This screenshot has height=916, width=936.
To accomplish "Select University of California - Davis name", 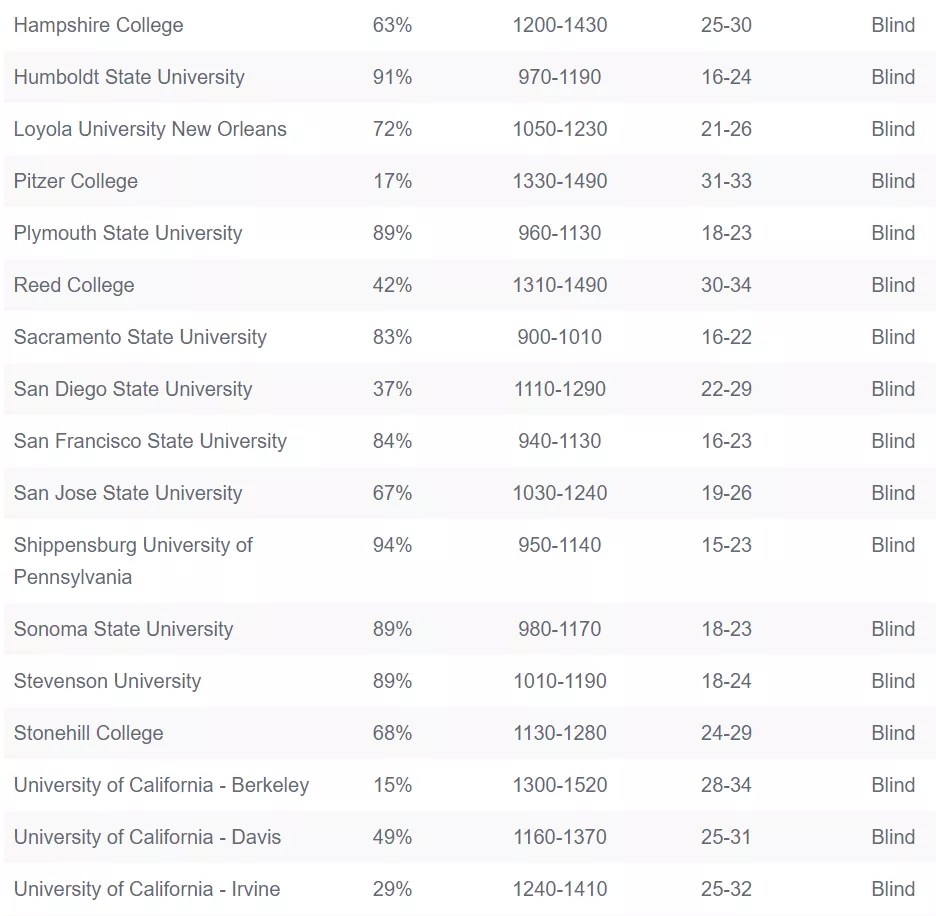I will tap(147, 837).
